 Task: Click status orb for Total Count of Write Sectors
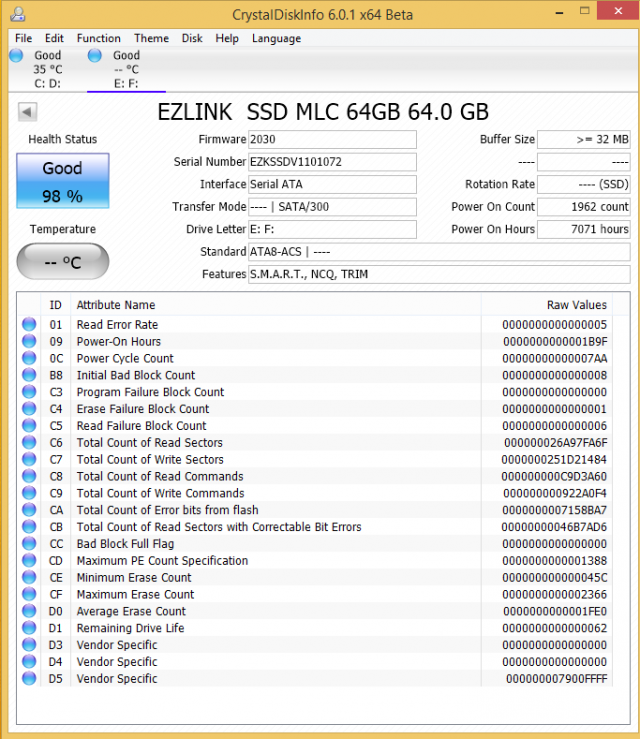(x=29, y=459)
